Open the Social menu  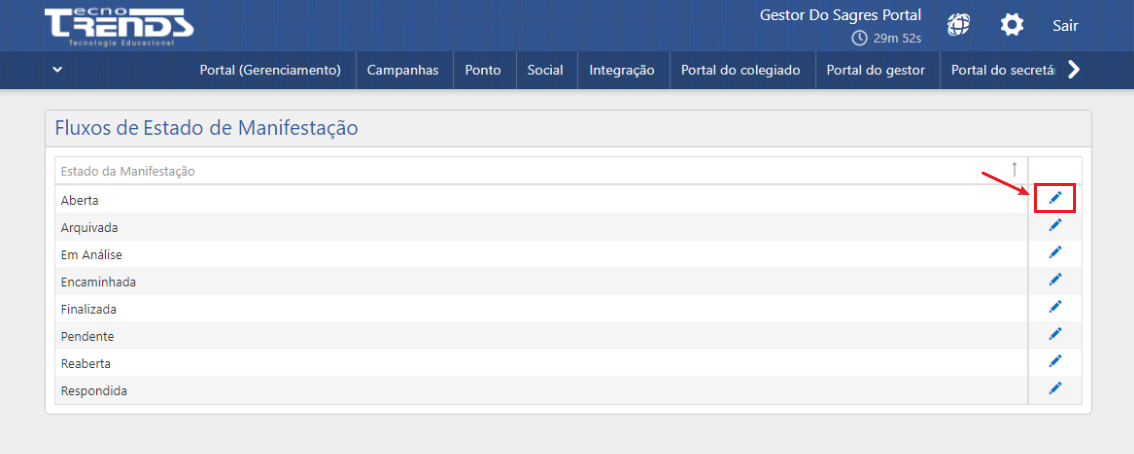pos(545,70)
